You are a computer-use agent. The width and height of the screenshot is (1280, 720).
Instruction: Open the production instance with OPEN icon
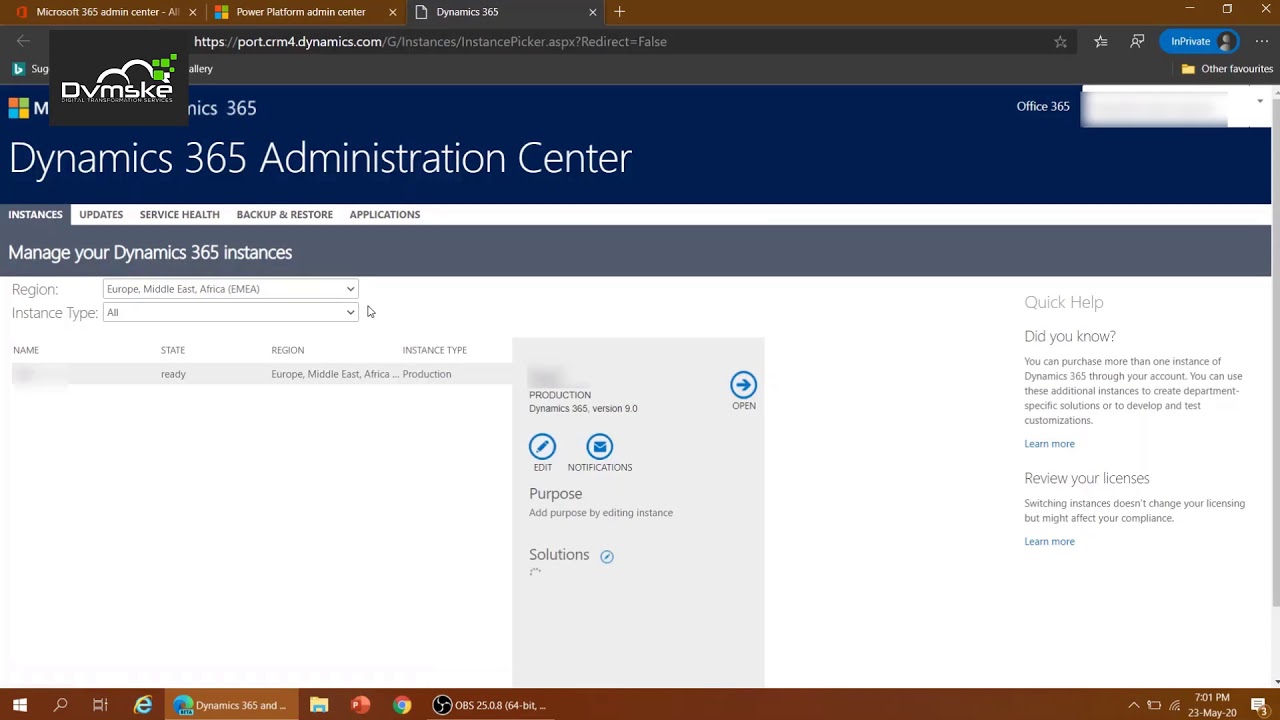(x=743, y=385)
